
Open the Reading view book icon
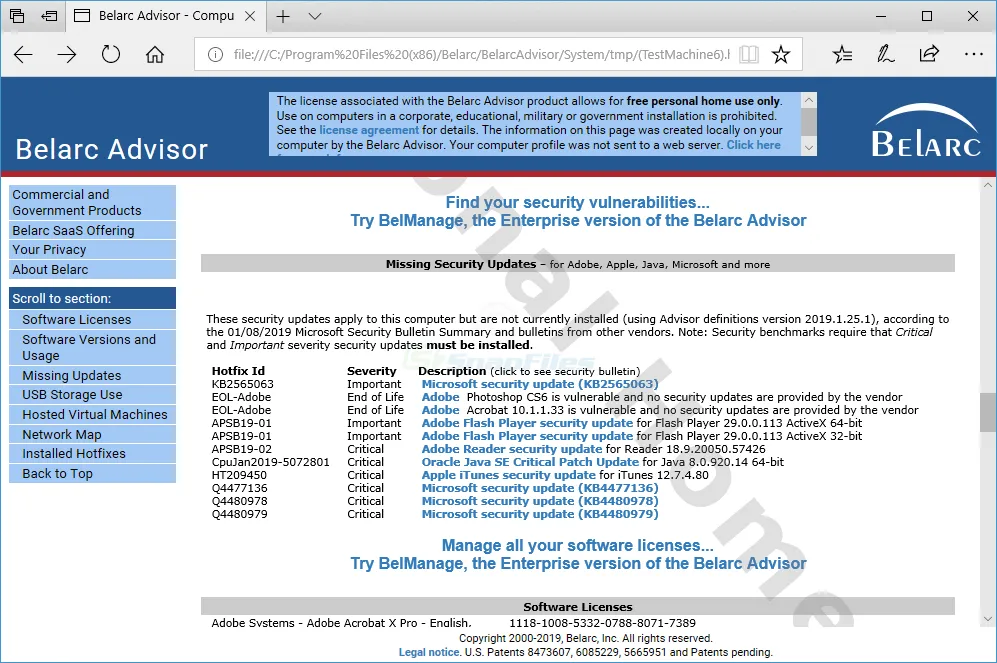pyautogui.click(x=749, y=55)
